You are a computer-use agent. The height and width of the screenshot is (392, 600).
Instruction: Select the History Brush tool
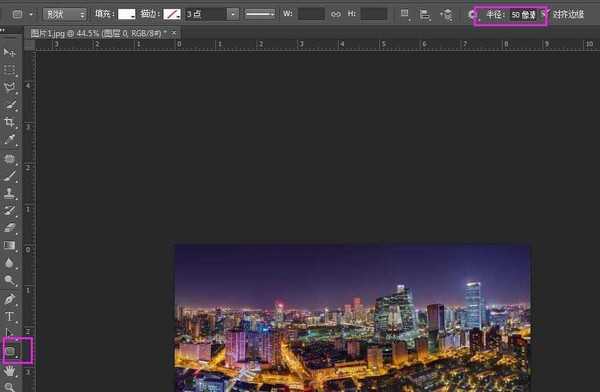pyautogui.click(x=10, y=211)
